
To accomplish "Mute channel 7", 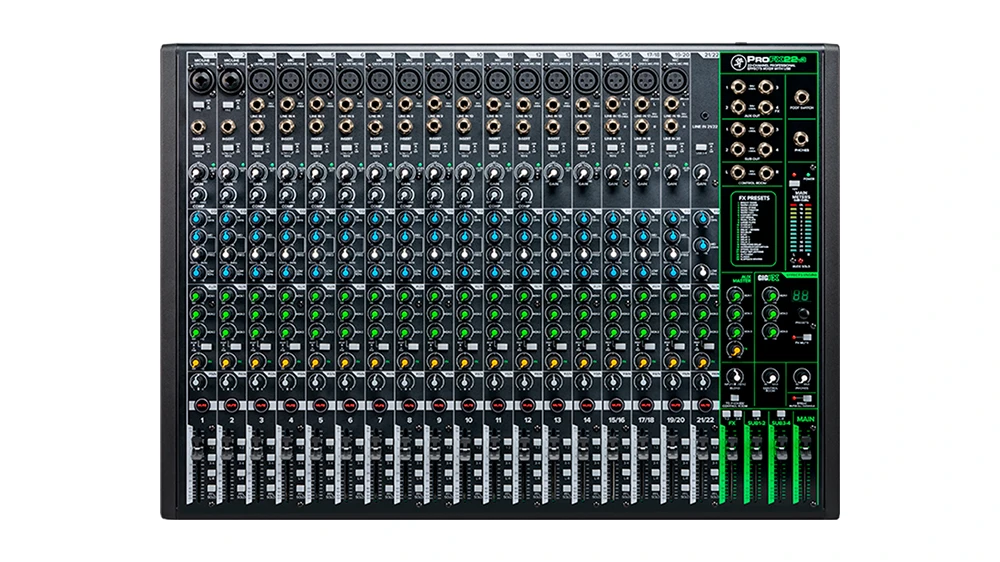I will 377,405.
